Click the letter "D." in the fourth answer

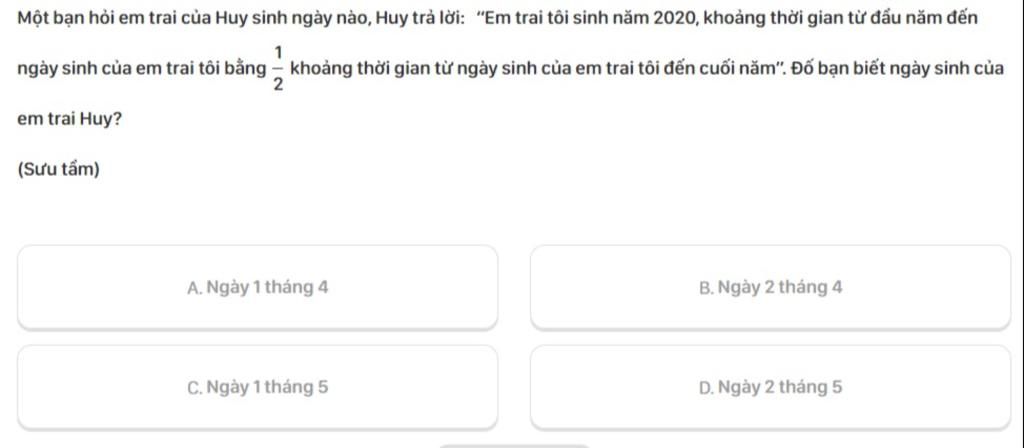[706, 388]
